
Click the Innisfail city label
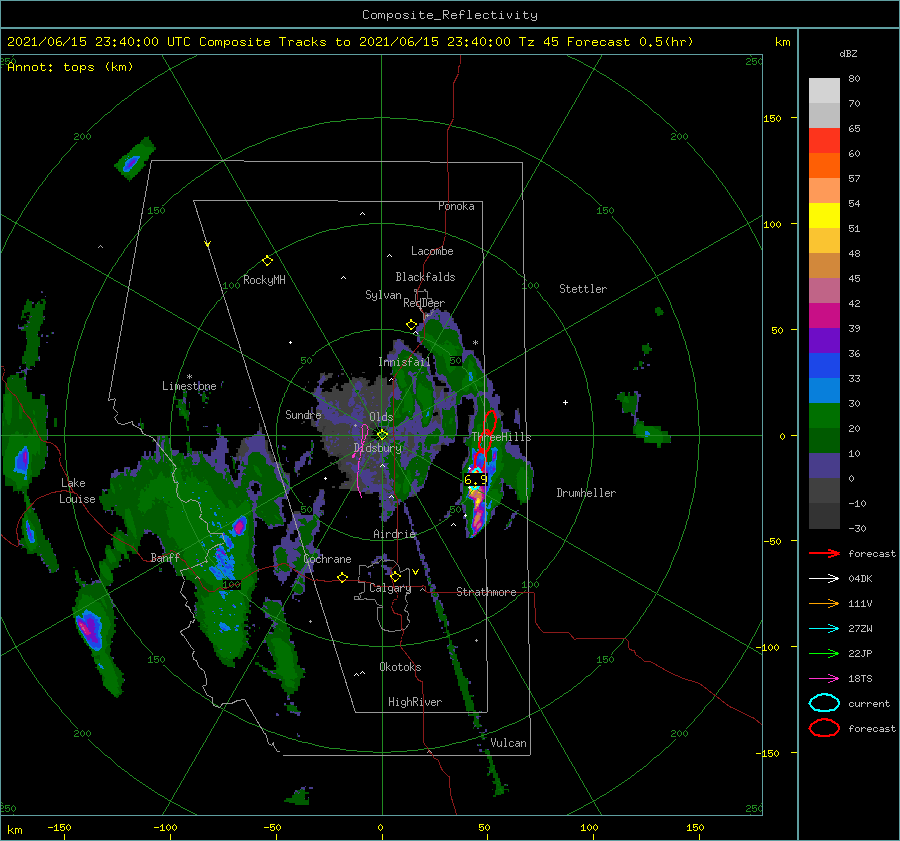[x=404, y=362]
